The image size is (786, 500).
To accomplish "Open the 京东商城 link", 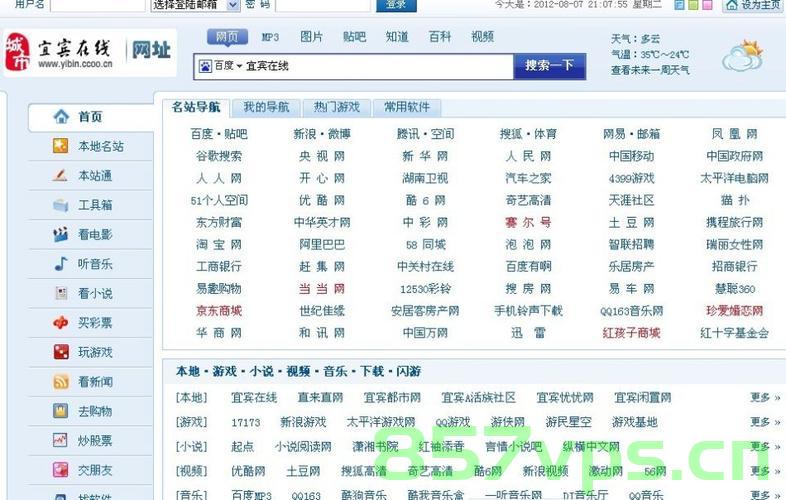I will click(219, 310).
